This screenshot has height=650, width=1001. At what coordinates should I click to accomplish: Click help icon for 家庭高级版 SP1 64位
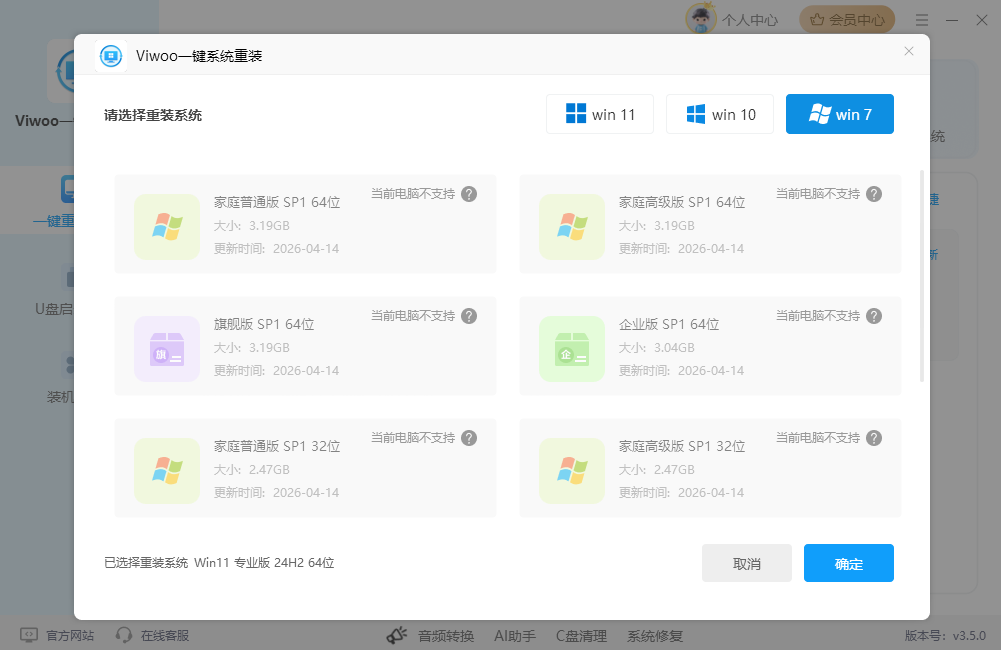[x=874, y=194]
